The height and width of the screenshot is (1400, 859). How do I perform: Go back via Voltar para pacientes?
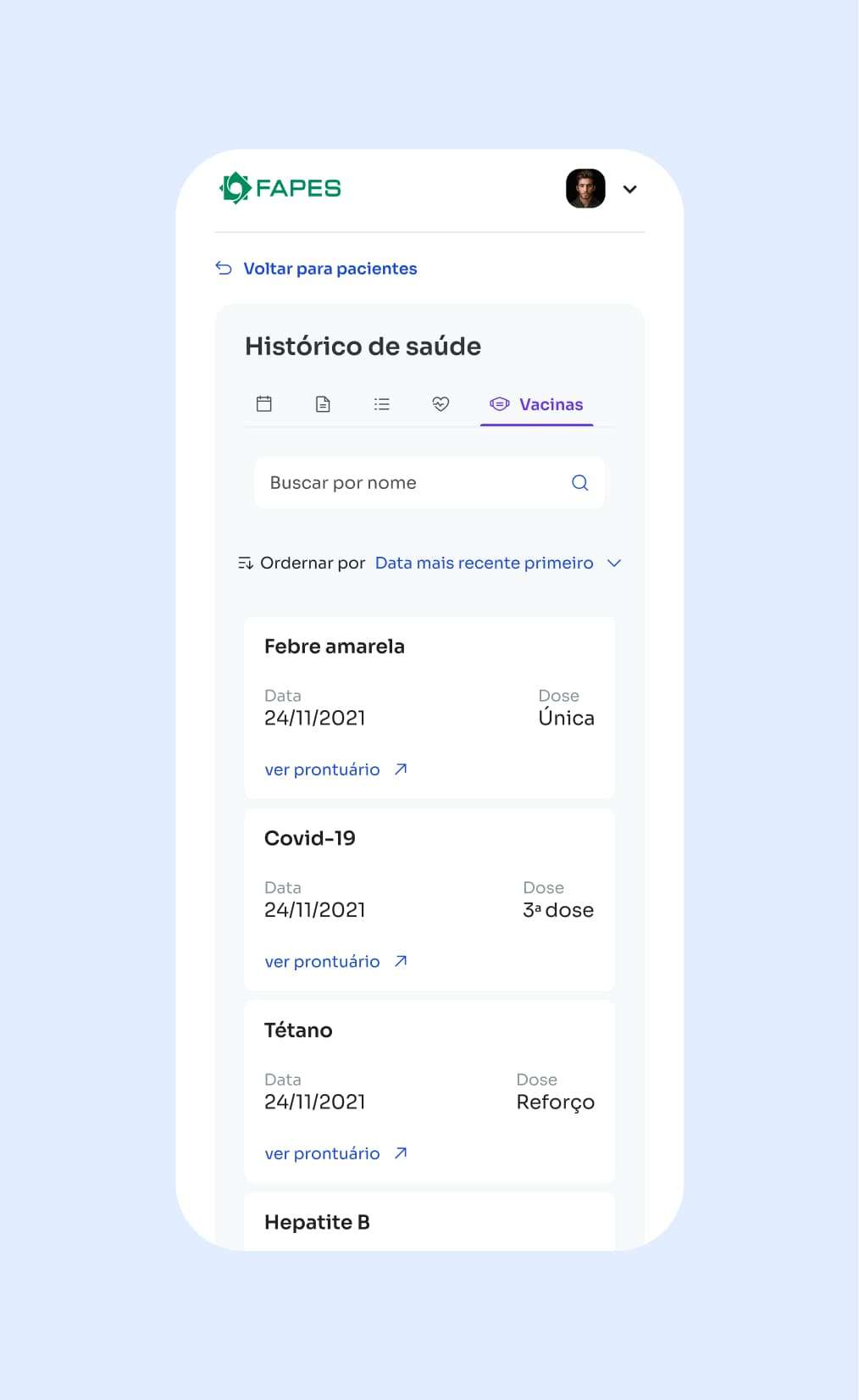pos(330,269)
